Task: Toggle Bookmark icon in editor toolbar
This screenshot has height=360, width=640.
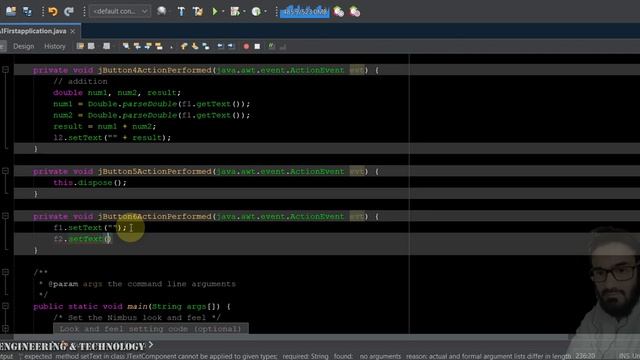Action: click(x=206, y=47)
